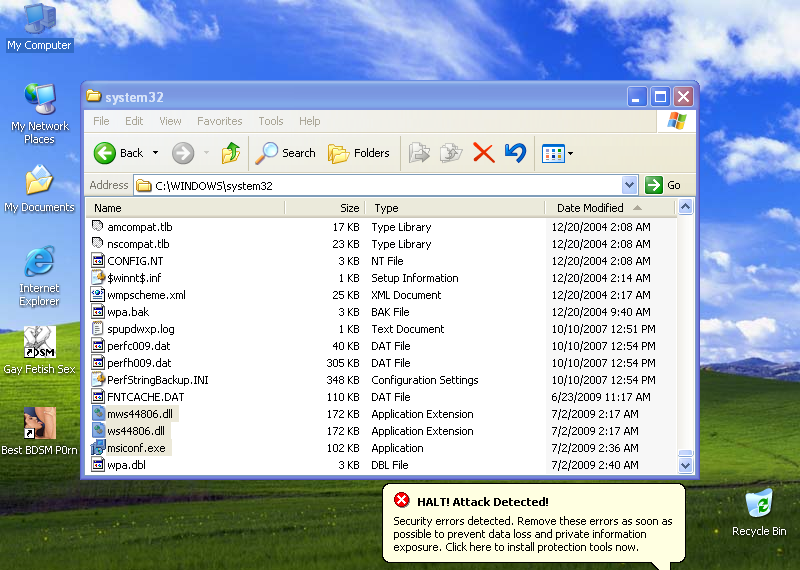Toggle the Folders pane button
The height and width of the screenshot is (570, 800).
point(359,153)
